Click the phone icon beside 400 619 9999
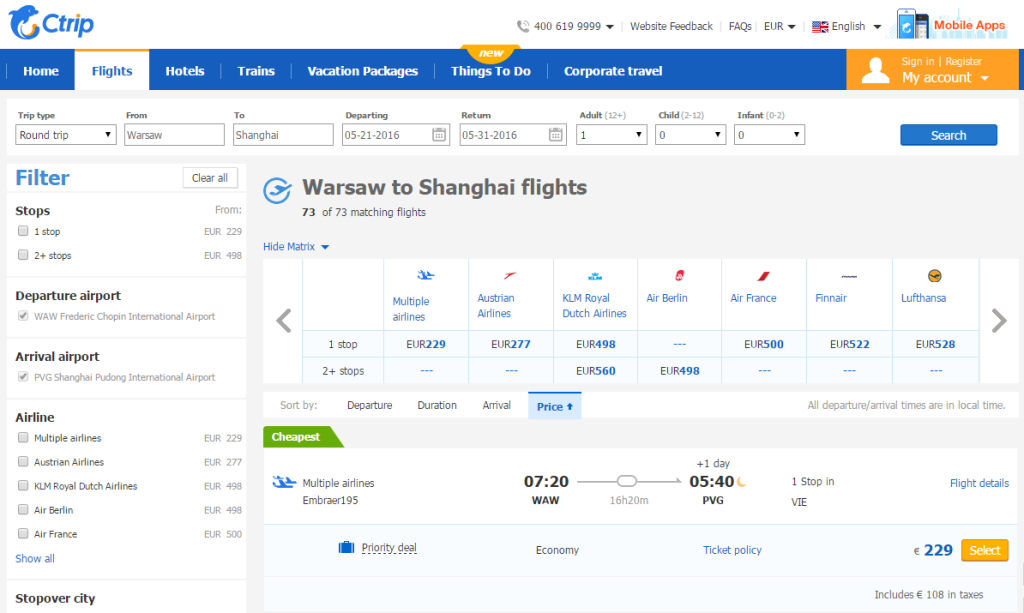Image resolution: width=1024 pixels, height=613 pixels. coord(523,26)
